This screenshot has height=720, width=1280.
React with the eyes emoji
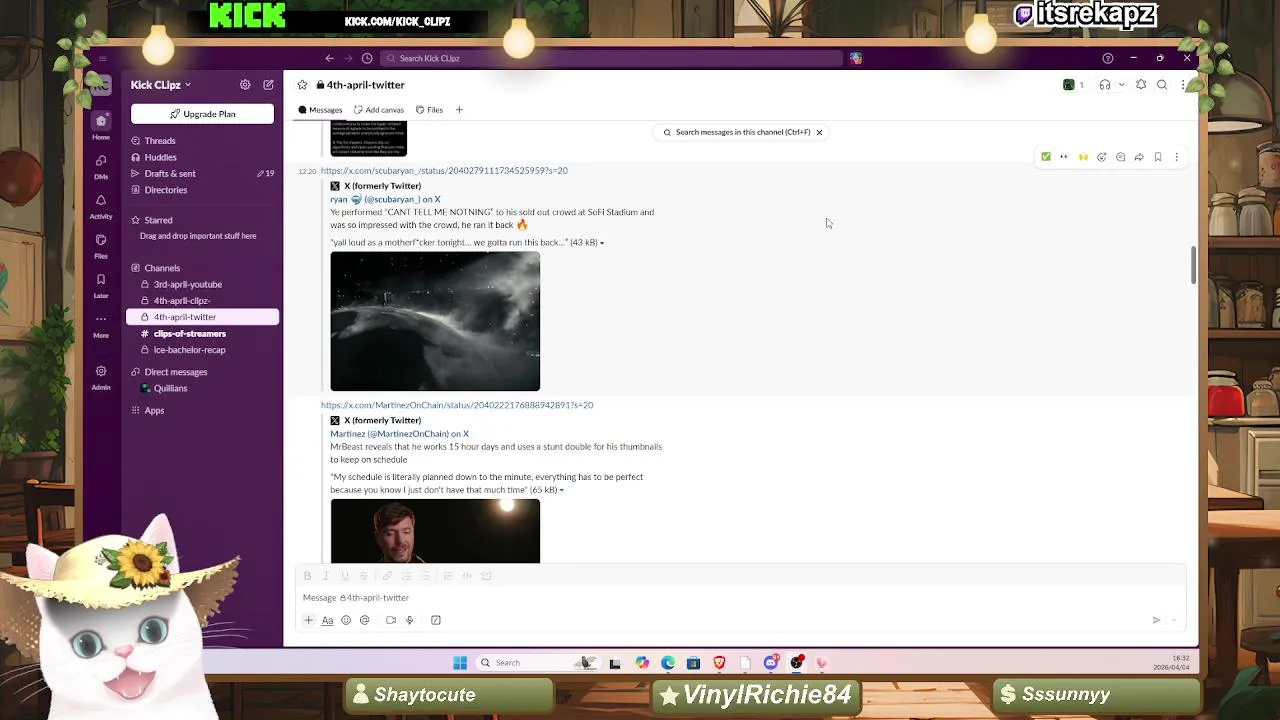(1064, 157)
